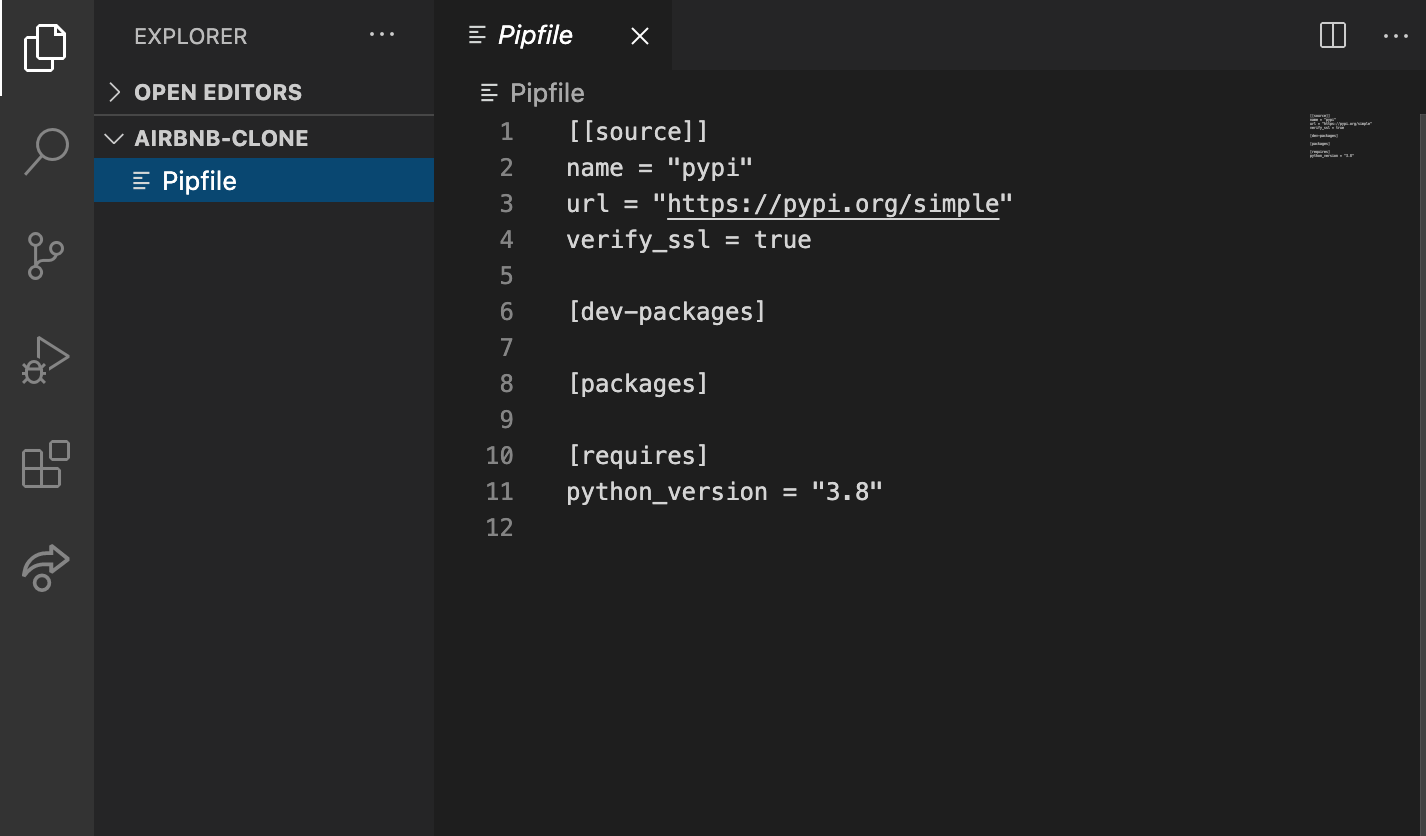
Task: Click the file icon in Pipfile tab
Action: 477,36
